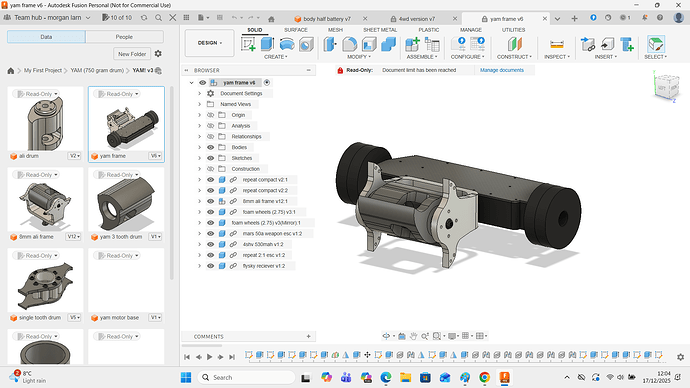Hide the Bodies folder
The height and width of the screenshot is (388, 690).
click(210, 147)
